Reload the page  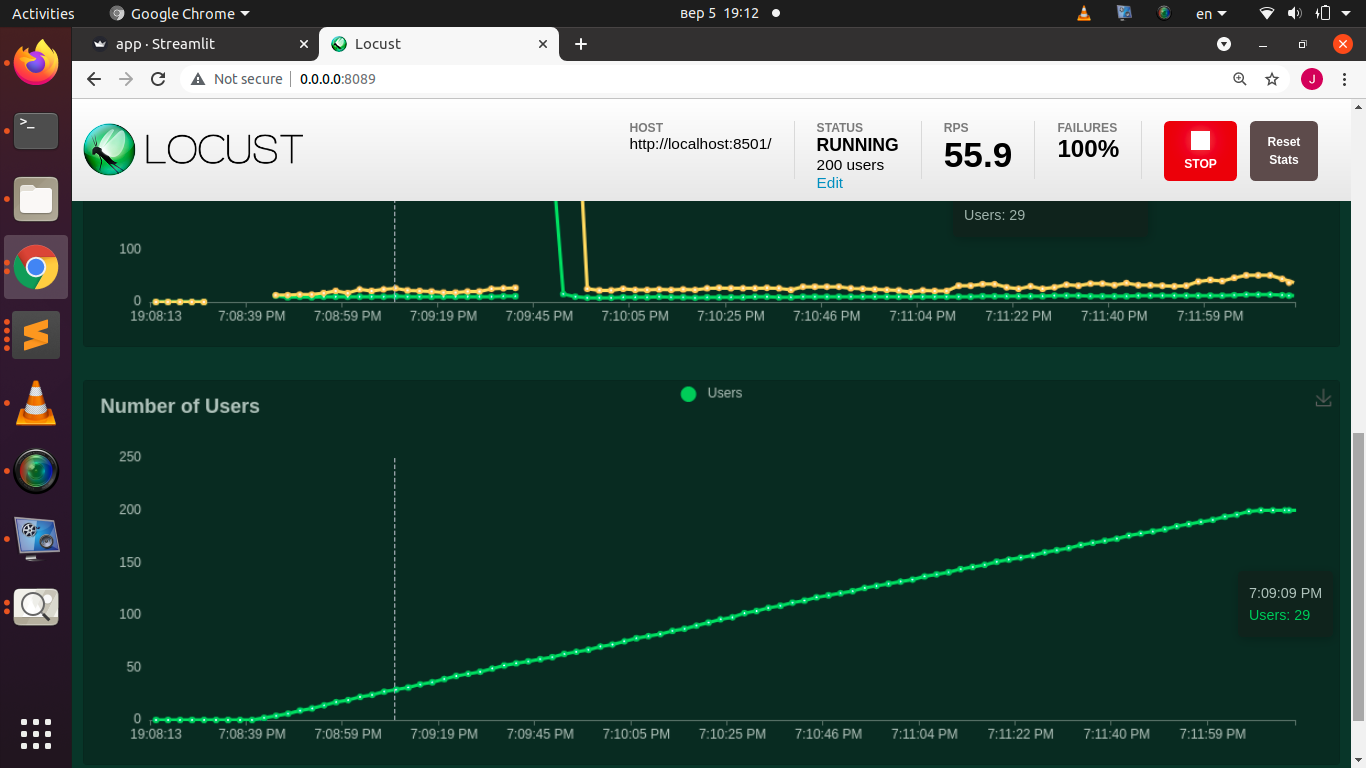pyautogui.click(x=158, y=79)
